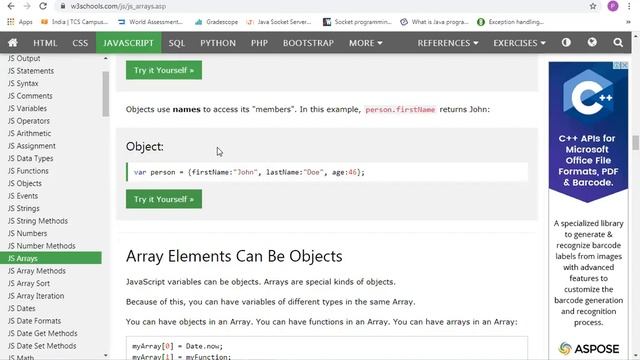The width and height of the screenshot is (640, 360).
Task: Click the lock icon in address bar
Action: tap(62, 6)
